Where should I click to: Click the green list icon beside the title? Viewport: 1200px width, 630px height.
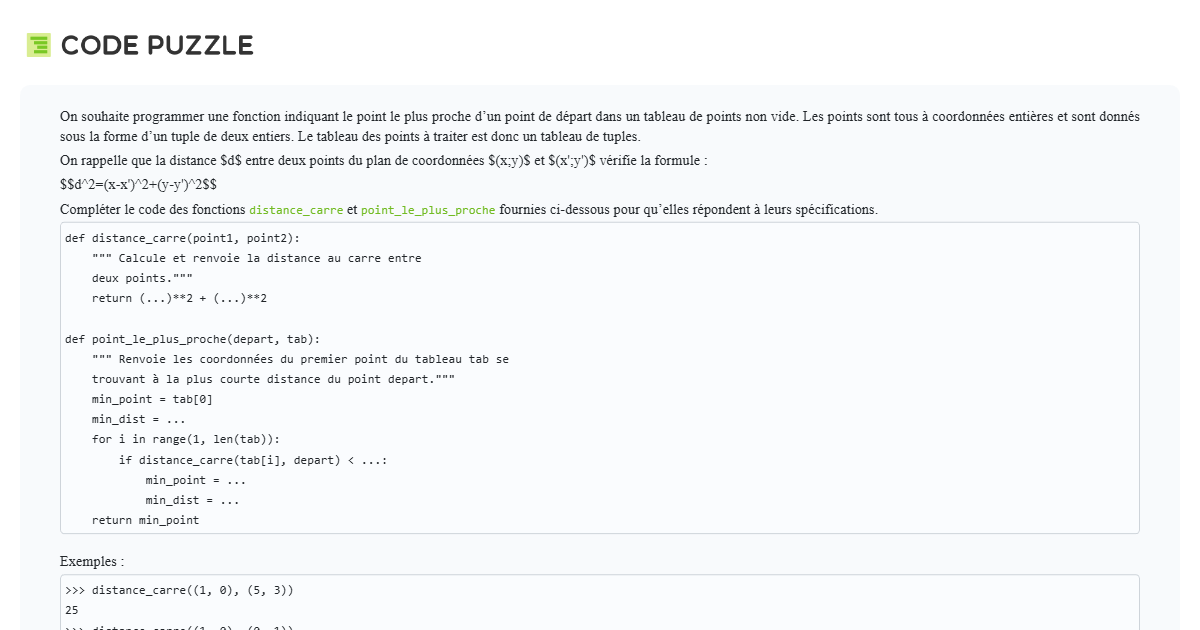[38, 44]
